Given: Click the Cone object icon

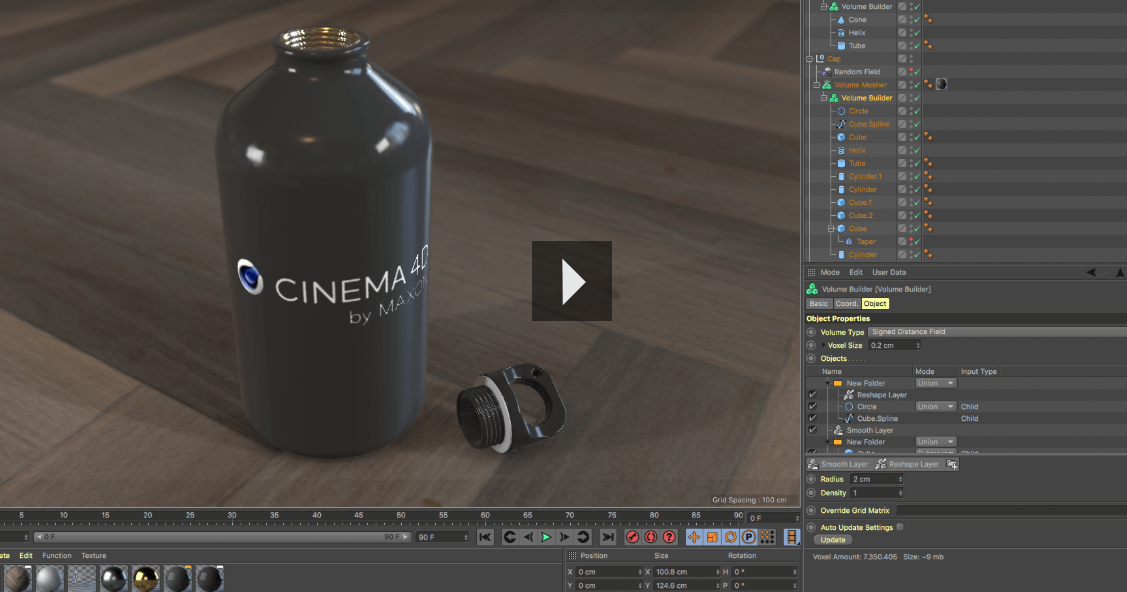Looking at the screenshot, I should point(840,19).
